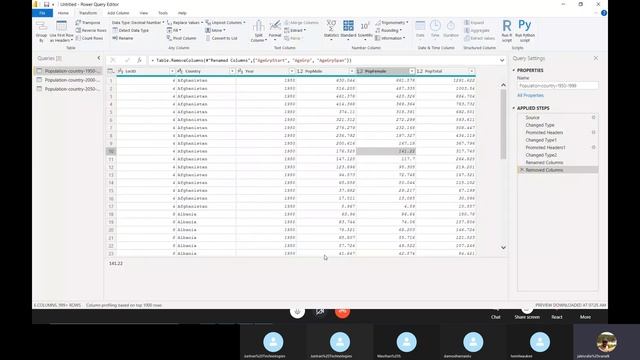
Task: Click Detect Data Type
Action: (131, 30)
